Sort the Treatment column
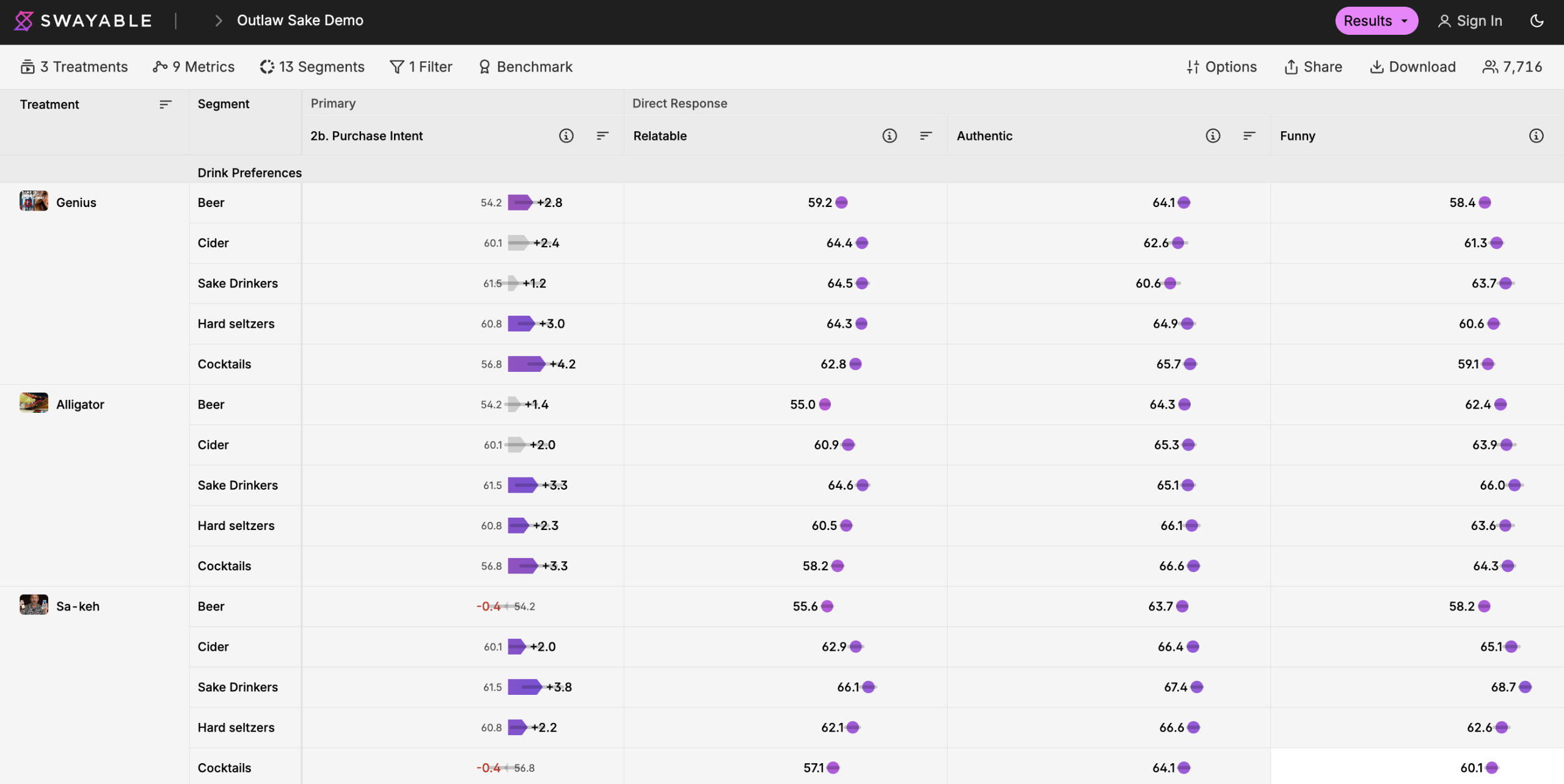1564x784 pixels. [165, 104]
